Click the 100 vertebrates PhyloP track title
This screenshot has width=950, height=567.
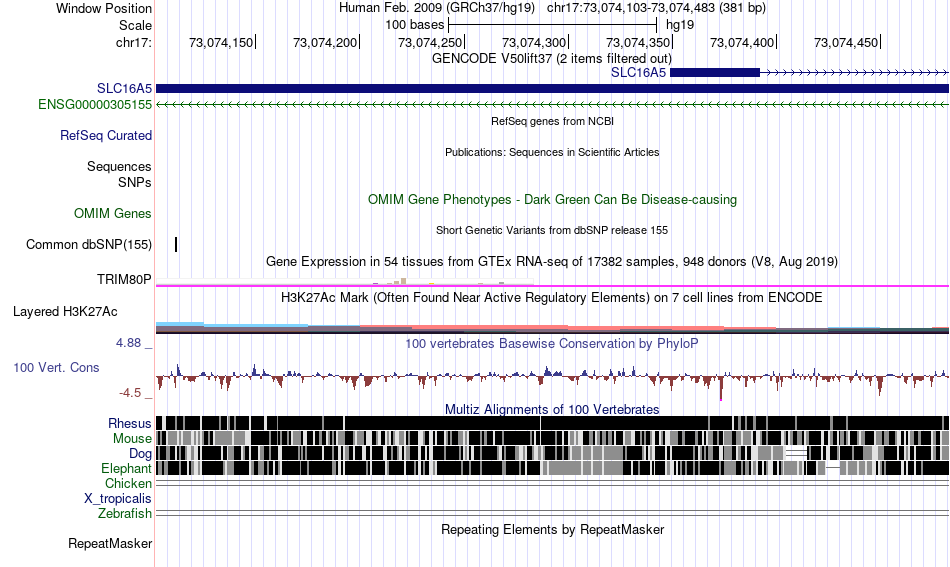[x=552, y=343]
